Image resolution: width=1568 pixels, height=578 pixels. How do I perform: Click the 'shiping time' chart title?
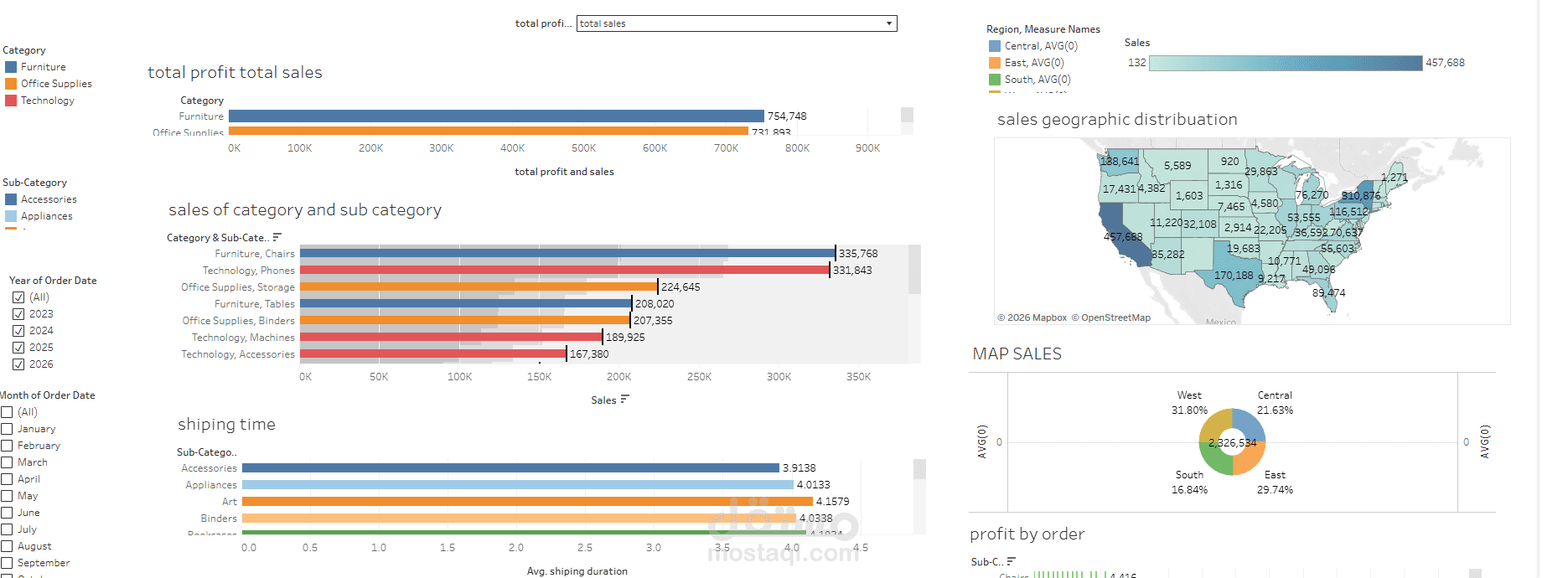(226, 425)
